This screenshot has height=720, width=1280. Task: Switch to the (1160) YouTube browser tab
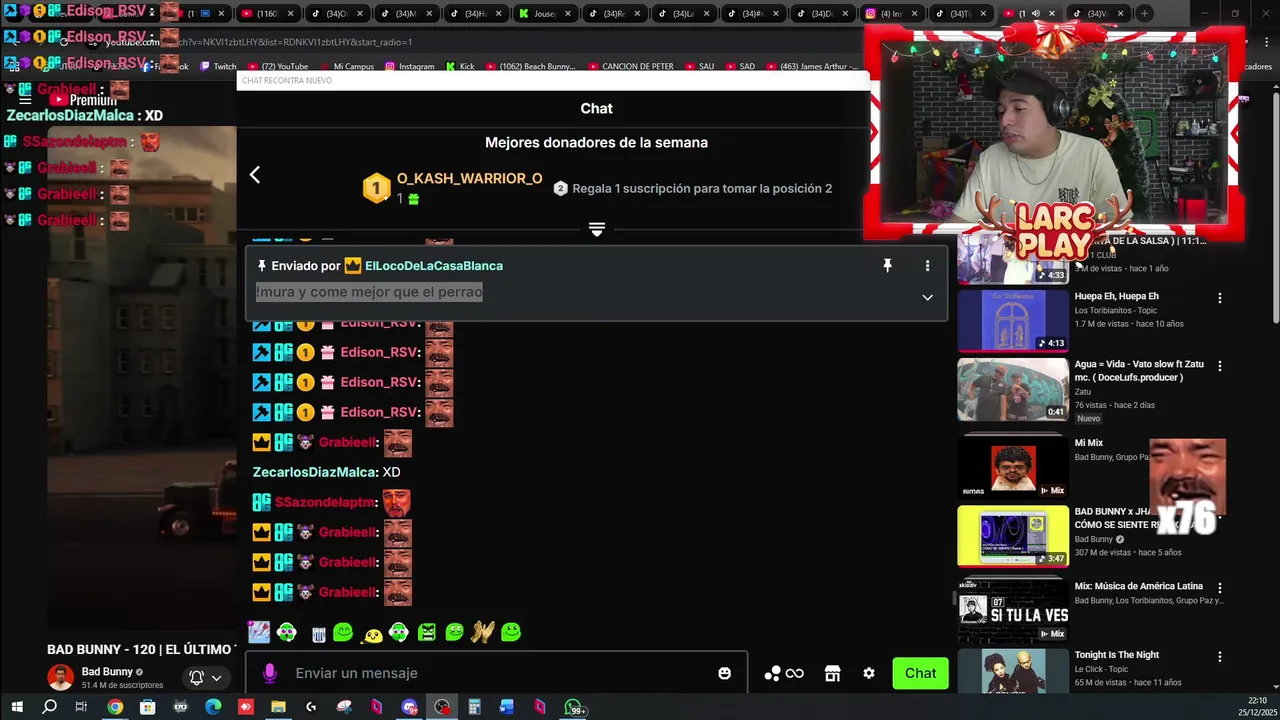pyautogui.click(x=267, y=14)
